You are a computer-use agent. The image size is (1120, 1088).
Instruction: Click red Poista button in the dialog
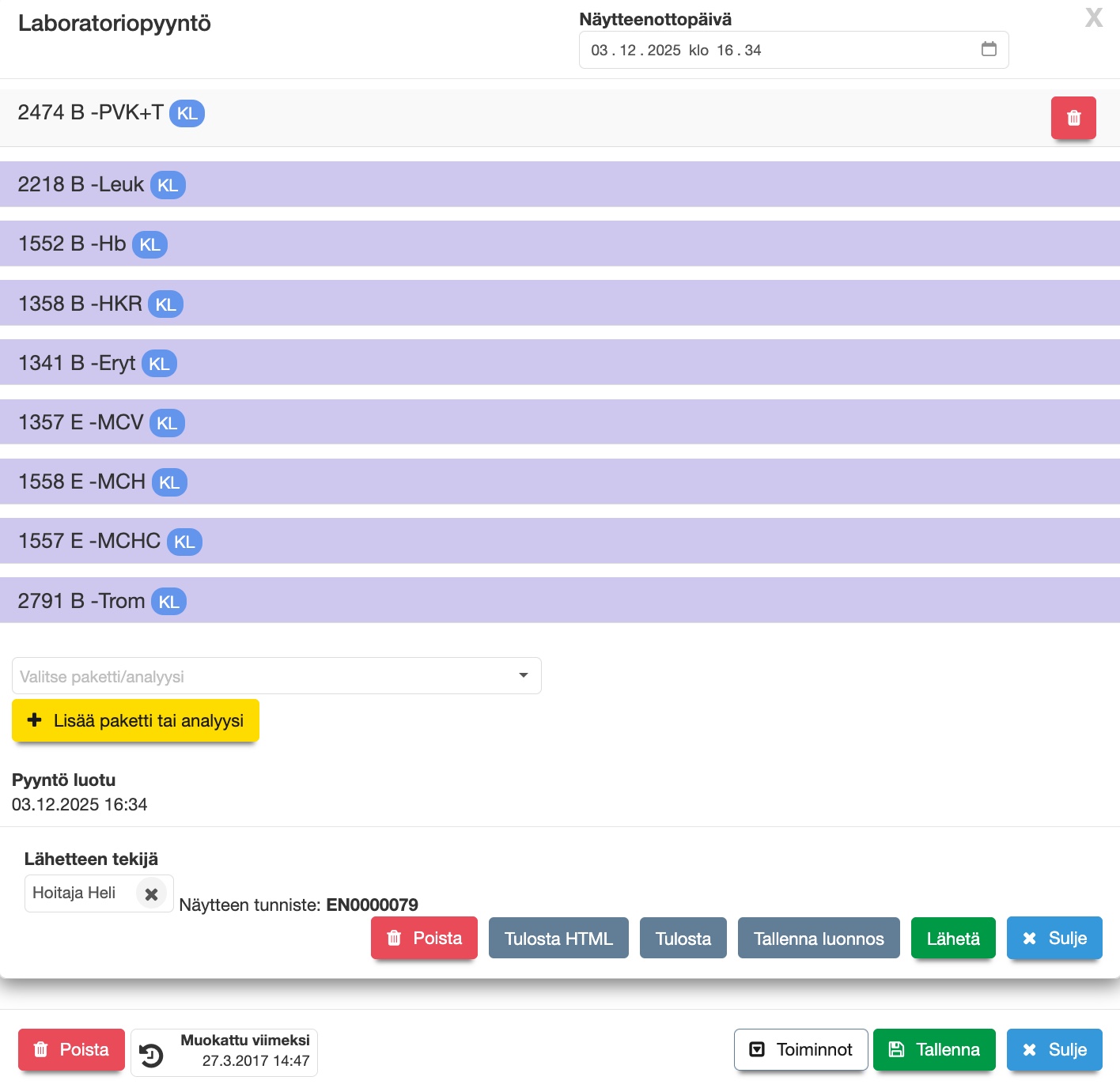click(424, 939)
